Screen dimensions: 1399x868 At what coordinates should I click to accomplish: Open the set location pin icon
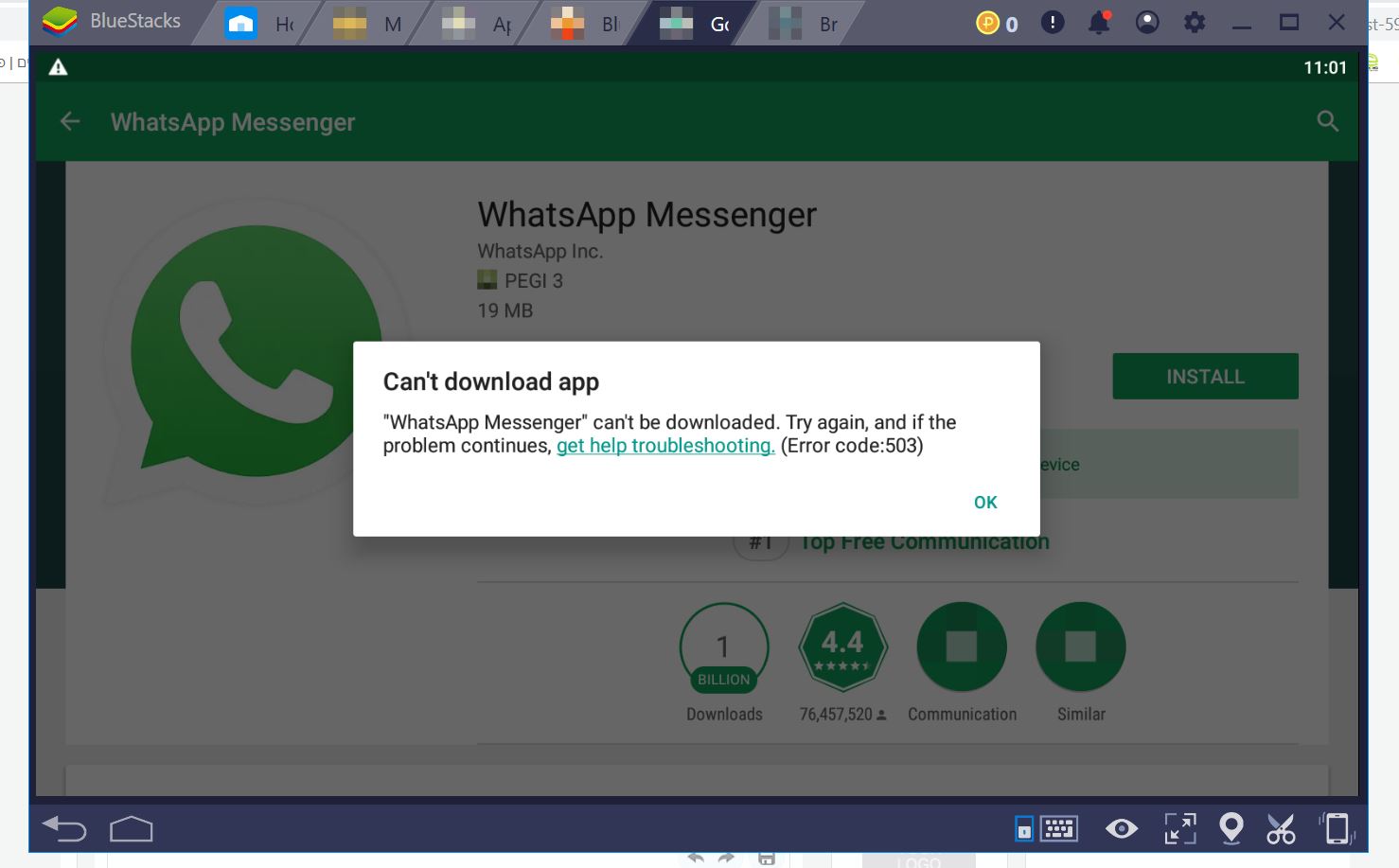pyautogui.click(x=1231, y=829)
